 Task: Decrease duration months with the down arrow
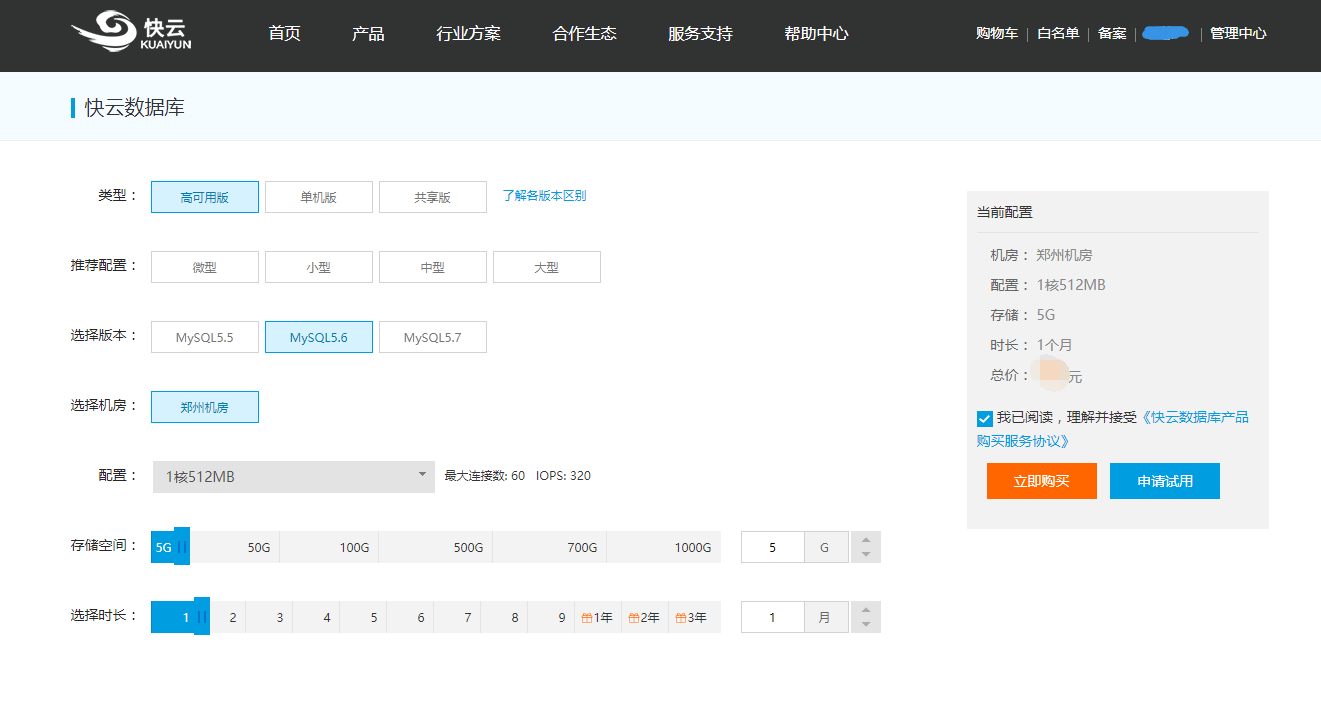pos(866,625)
